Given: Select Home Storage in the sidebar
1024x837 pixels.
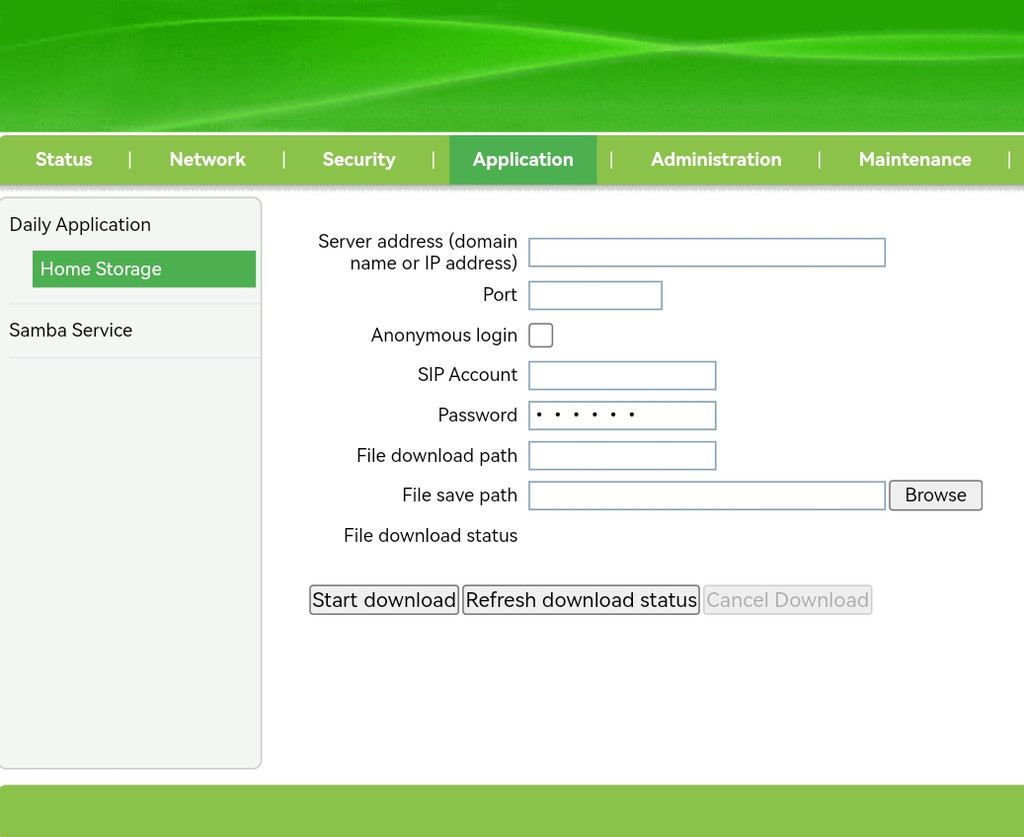Looking at the screenshot, I should 144,269.
